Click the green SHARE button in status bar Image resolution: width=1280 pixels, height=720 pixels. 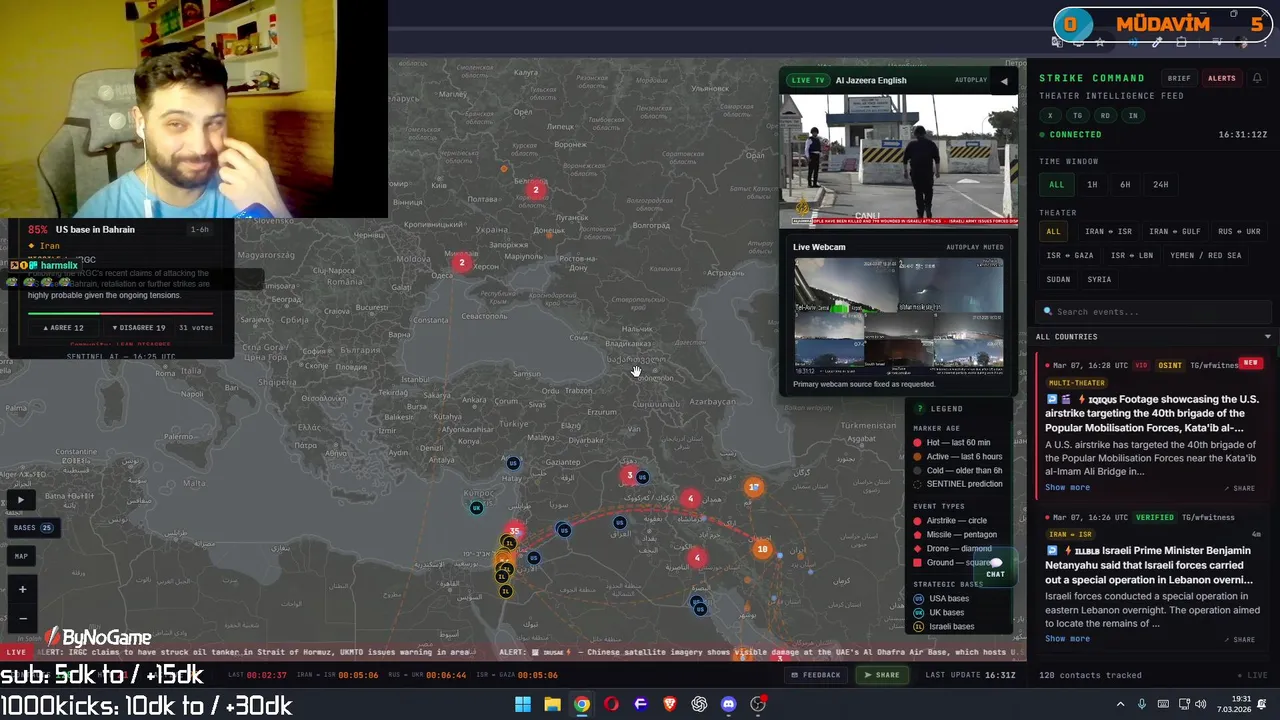[x=882, y=675]
